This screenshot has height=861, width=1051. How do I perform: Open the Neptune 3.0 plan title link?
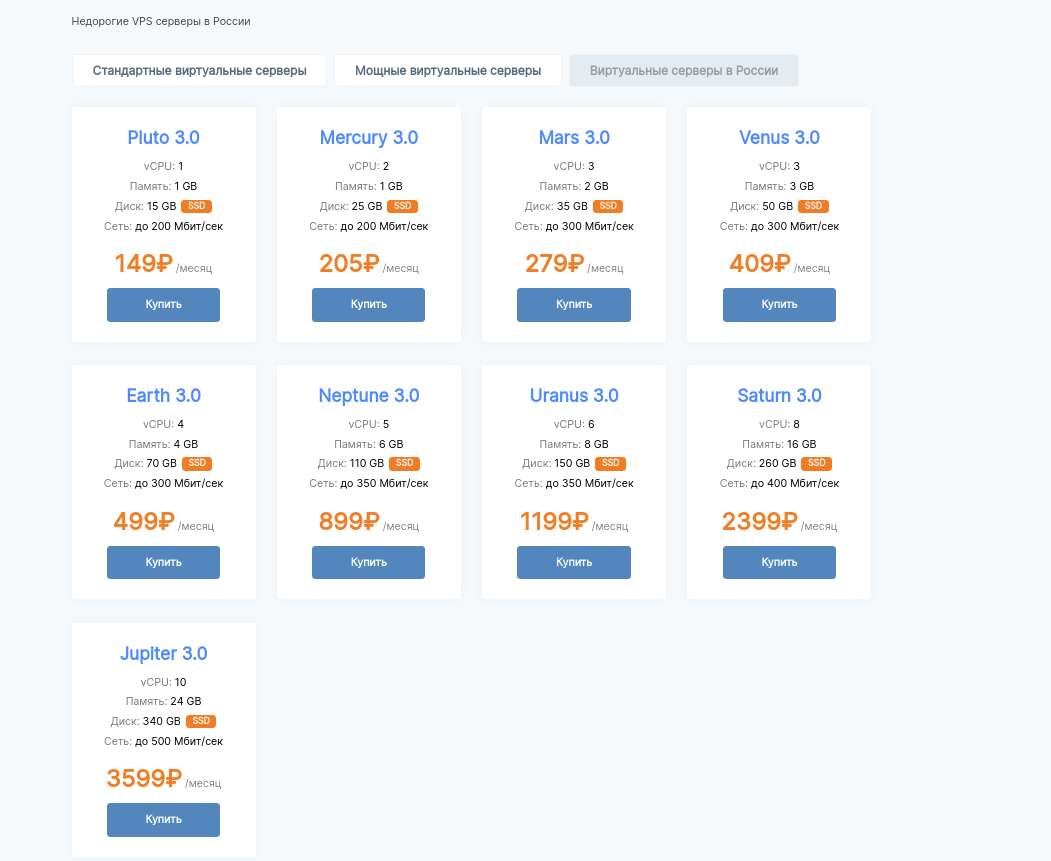pyautogui.click(x=368, y=396)
